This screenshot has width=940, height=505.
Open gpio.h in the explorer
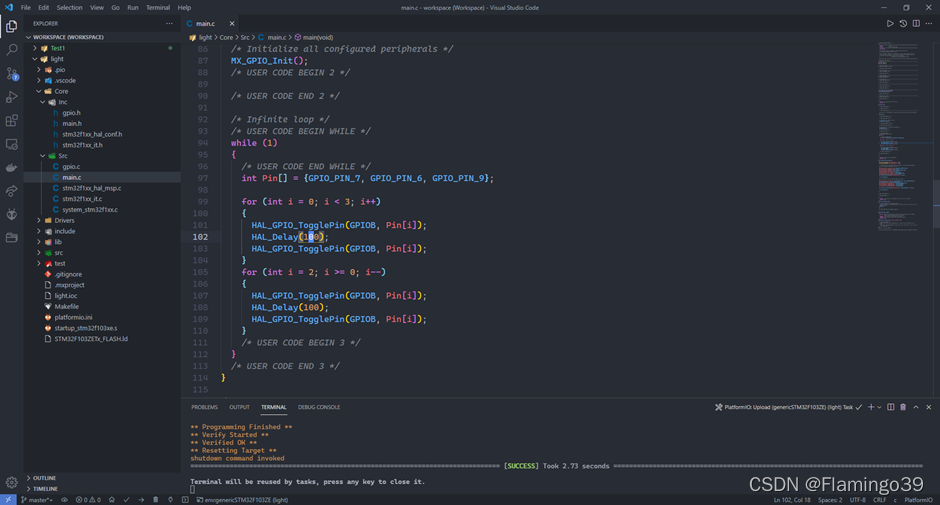(71, 113)
